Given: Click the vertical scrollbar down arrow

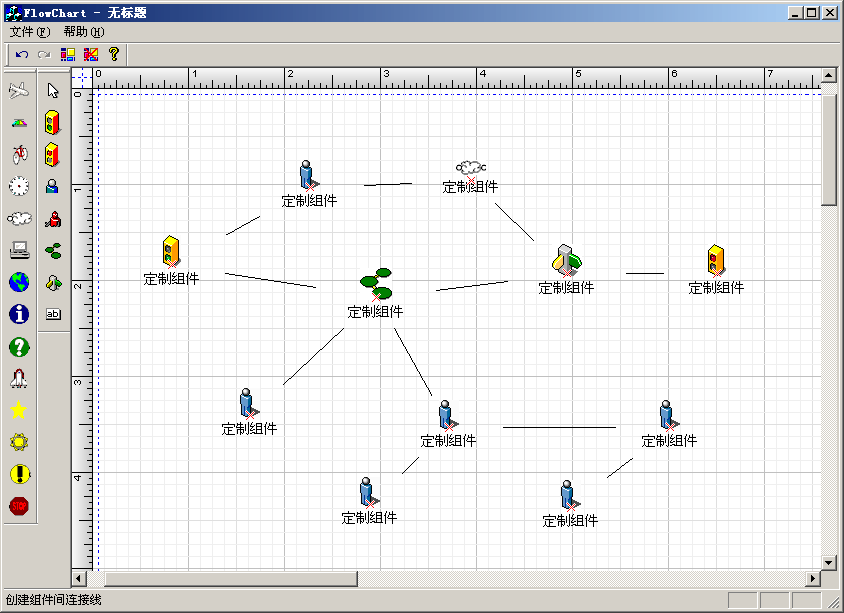Looking at the screenshot, I should coord(828,562).
